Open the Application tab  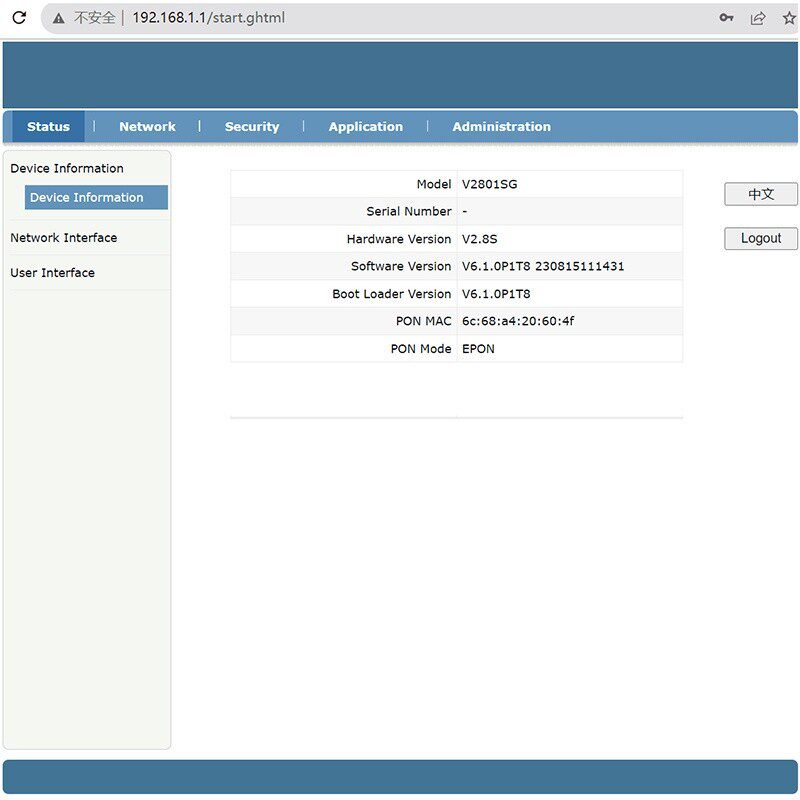pos(365,126)
